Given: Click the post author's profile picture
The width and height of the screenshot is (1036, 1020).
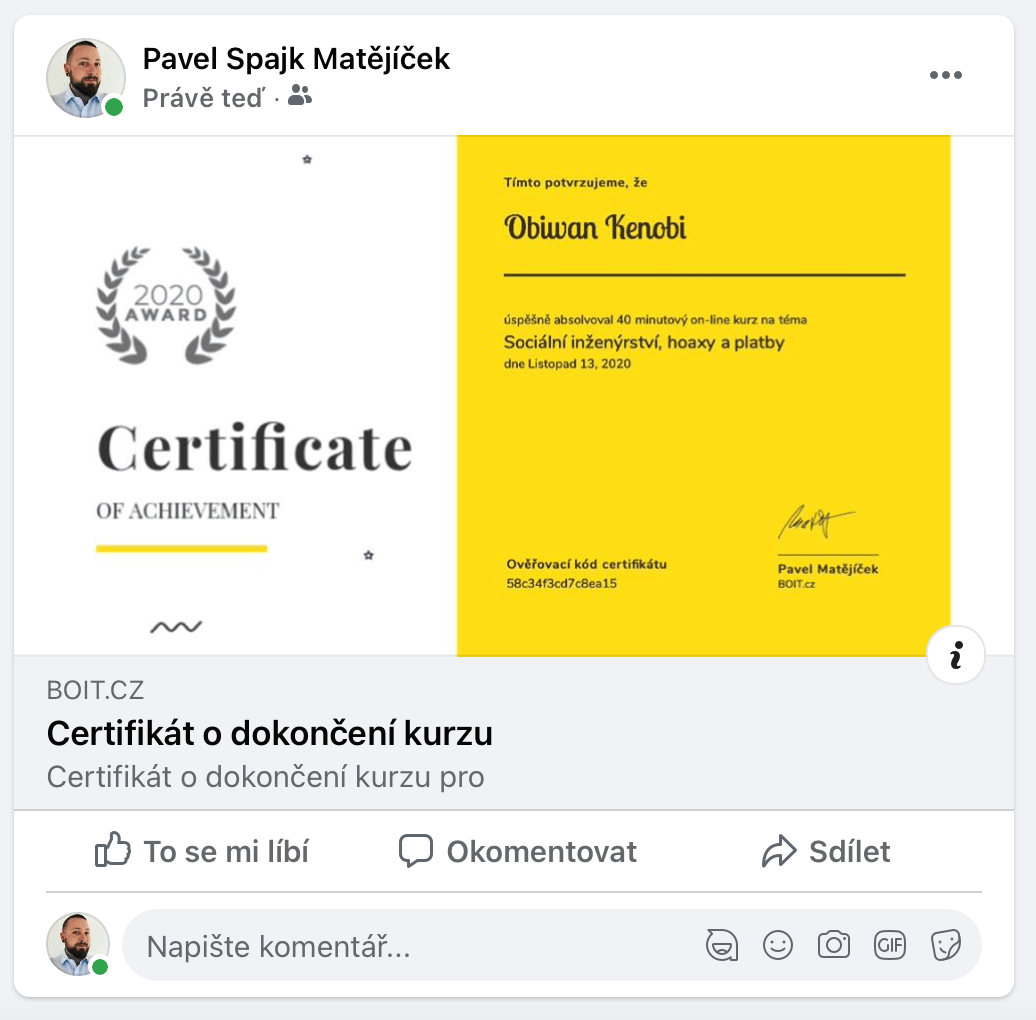Looking at the screenshot, I should [86, 78].
